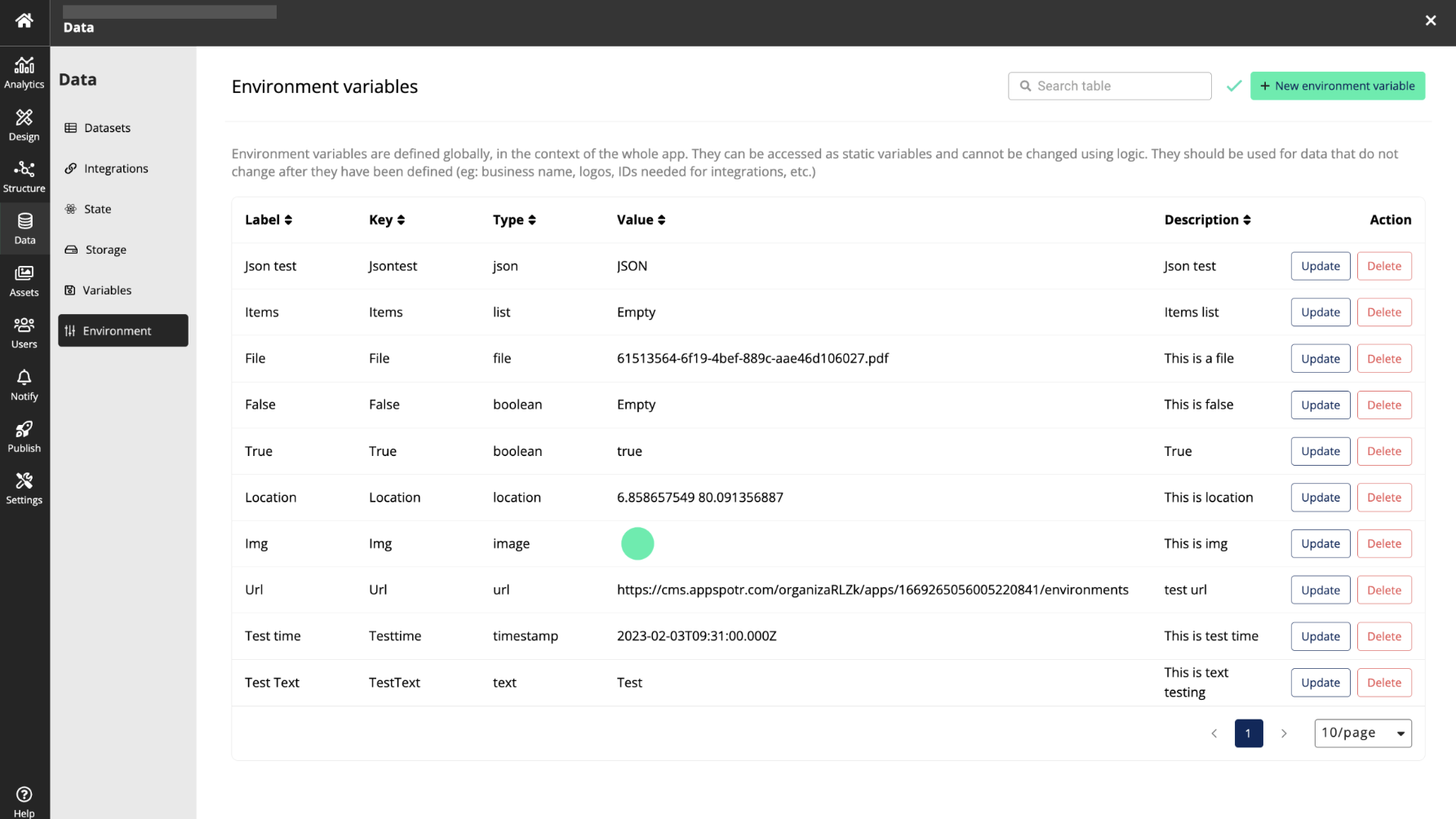
Task: Open the Assets section
Action: click(x=24, y=281)
